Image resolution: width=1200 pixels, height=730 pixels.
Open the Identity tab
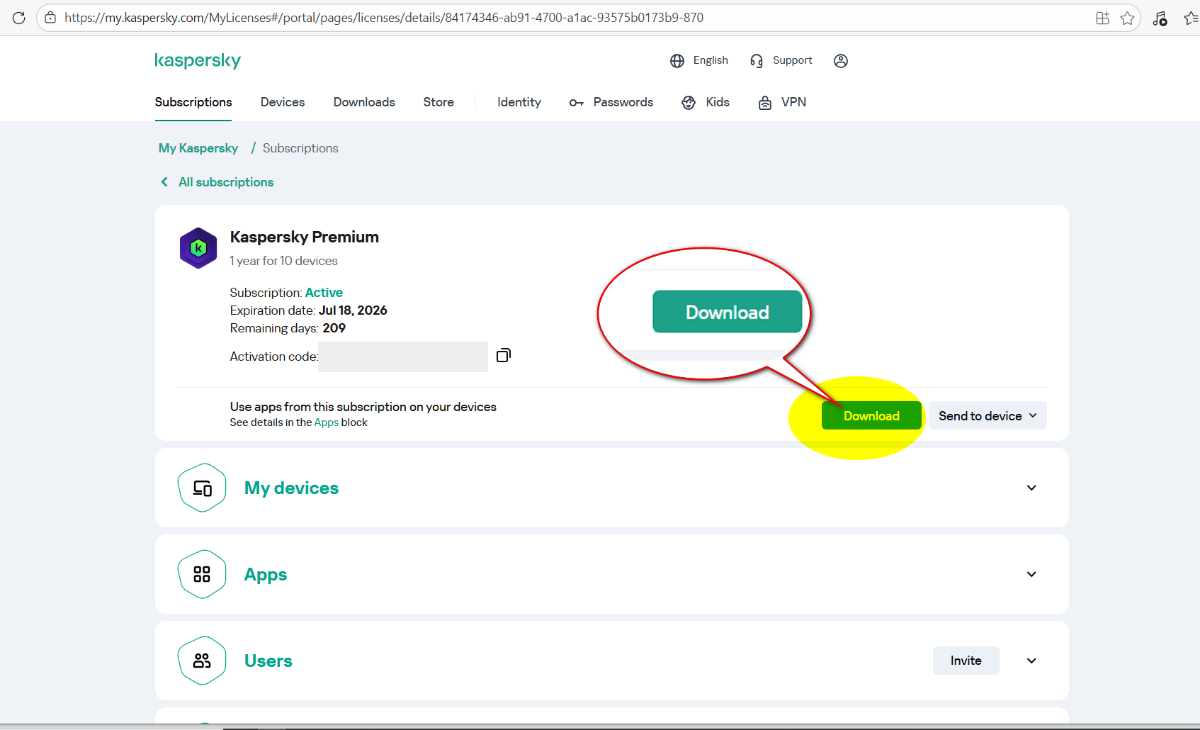[519, 102]
